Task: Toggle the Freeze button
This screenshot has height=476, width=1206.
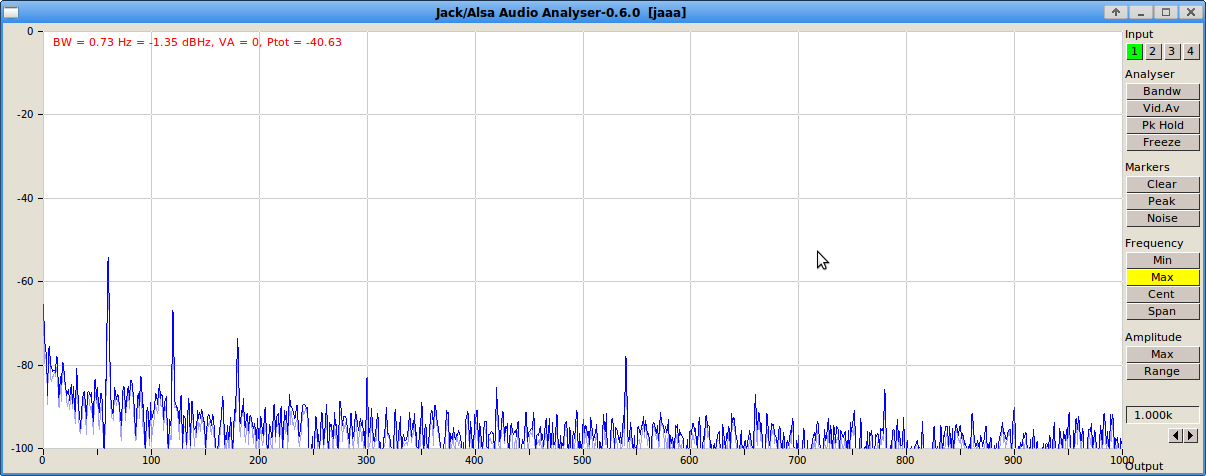Action: pyautogui.click(x=1162, y=142)
